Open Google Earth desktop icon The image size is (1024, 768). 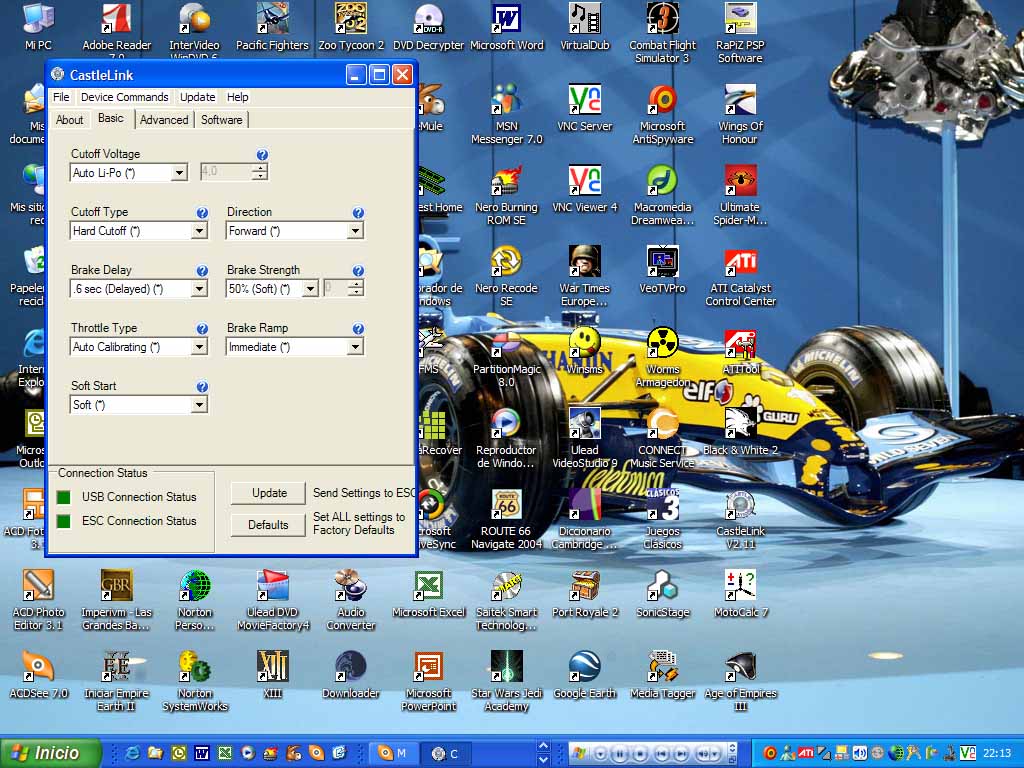pyautogui.click(x=584, y=667)
